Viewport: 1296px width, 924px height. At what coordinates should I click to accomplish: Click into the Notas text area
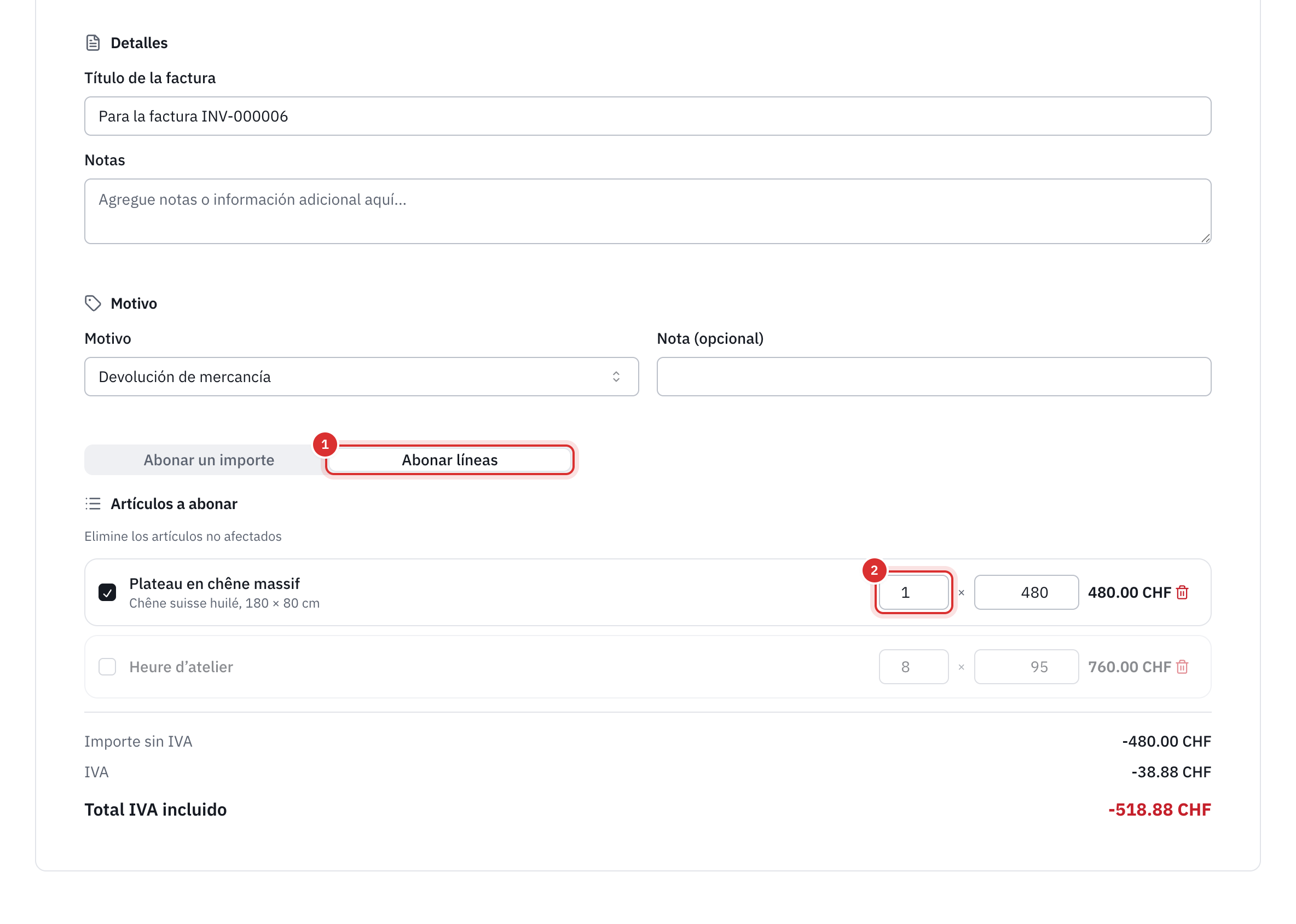pos(647,211)
